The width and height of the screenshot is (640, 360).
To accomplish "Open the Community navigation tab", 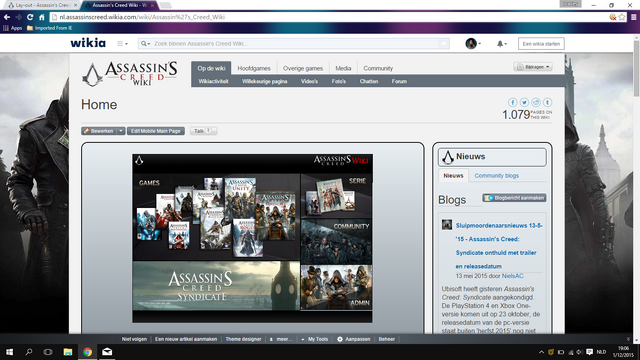I will pyautogui.click(x=378, y=68).
